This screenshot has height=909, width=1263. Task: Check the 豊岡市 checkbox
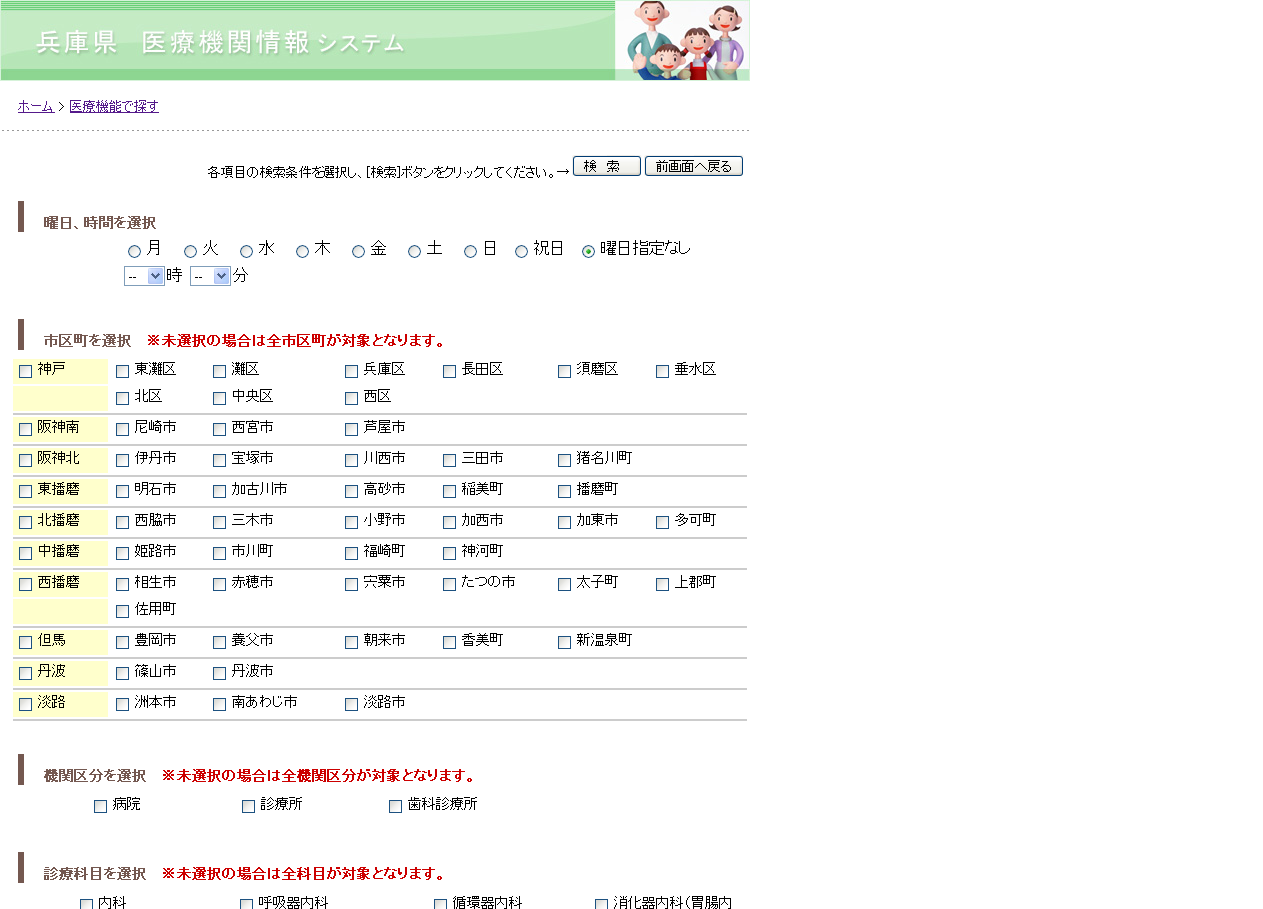123,643
